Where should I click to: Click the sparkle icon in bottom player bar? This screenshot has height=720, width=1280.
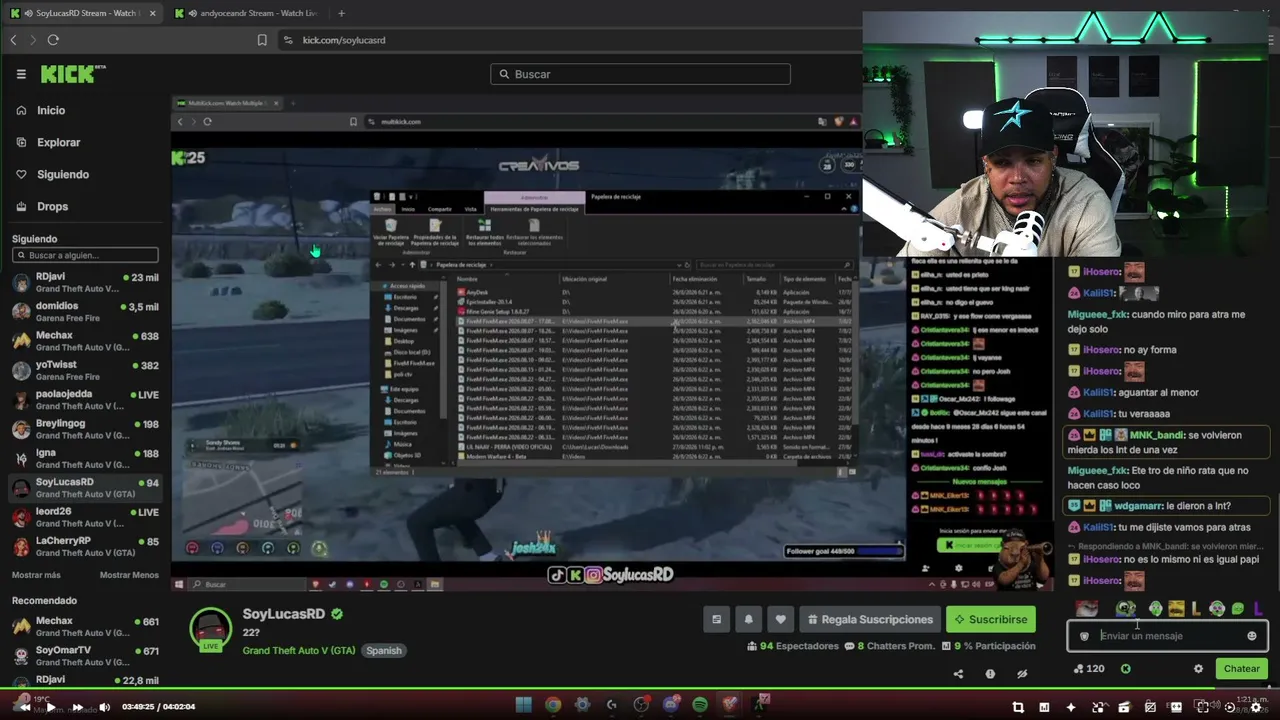click(x=1071, y=707)
